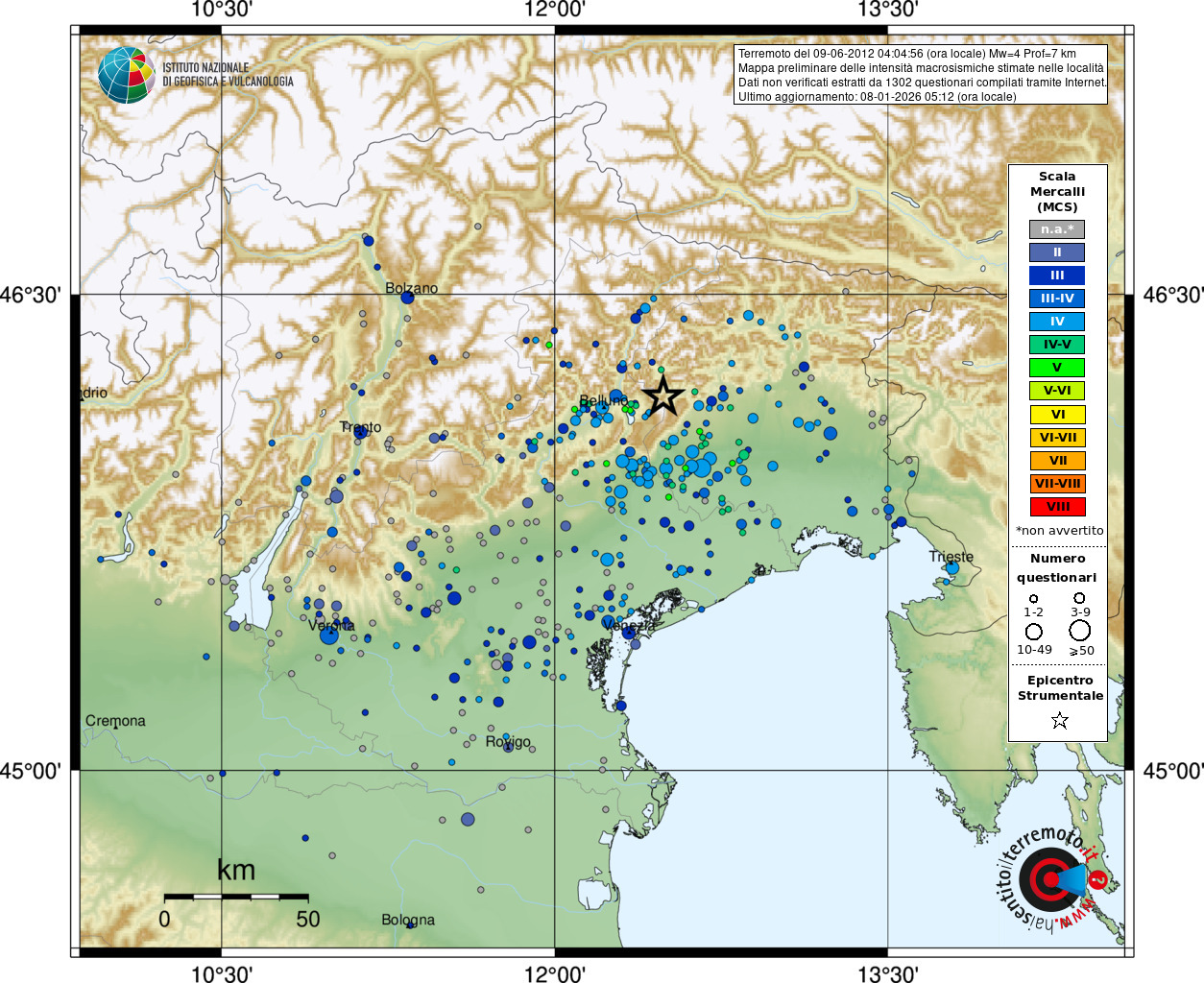The height and width of the screenshot is (983, 1204).
Task: Click the large blue dot at Verona
Action: coord(329,634)
